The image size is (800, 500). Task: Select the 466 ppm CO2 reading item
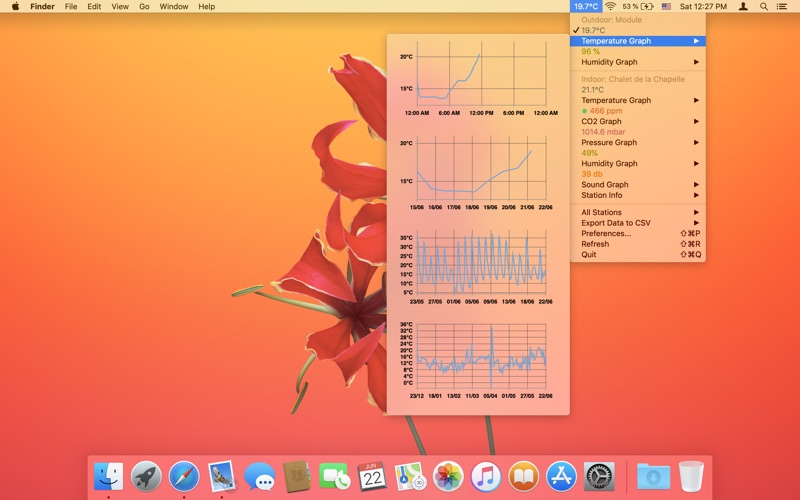pyautogui.click(x=602, y=111)
